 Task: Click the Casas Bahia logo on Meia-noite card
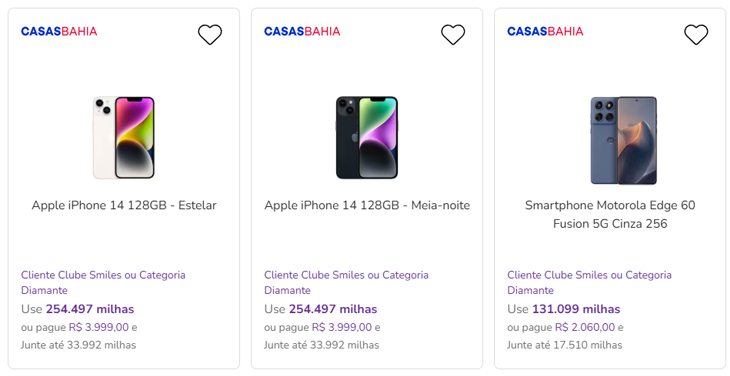point(302,31)
